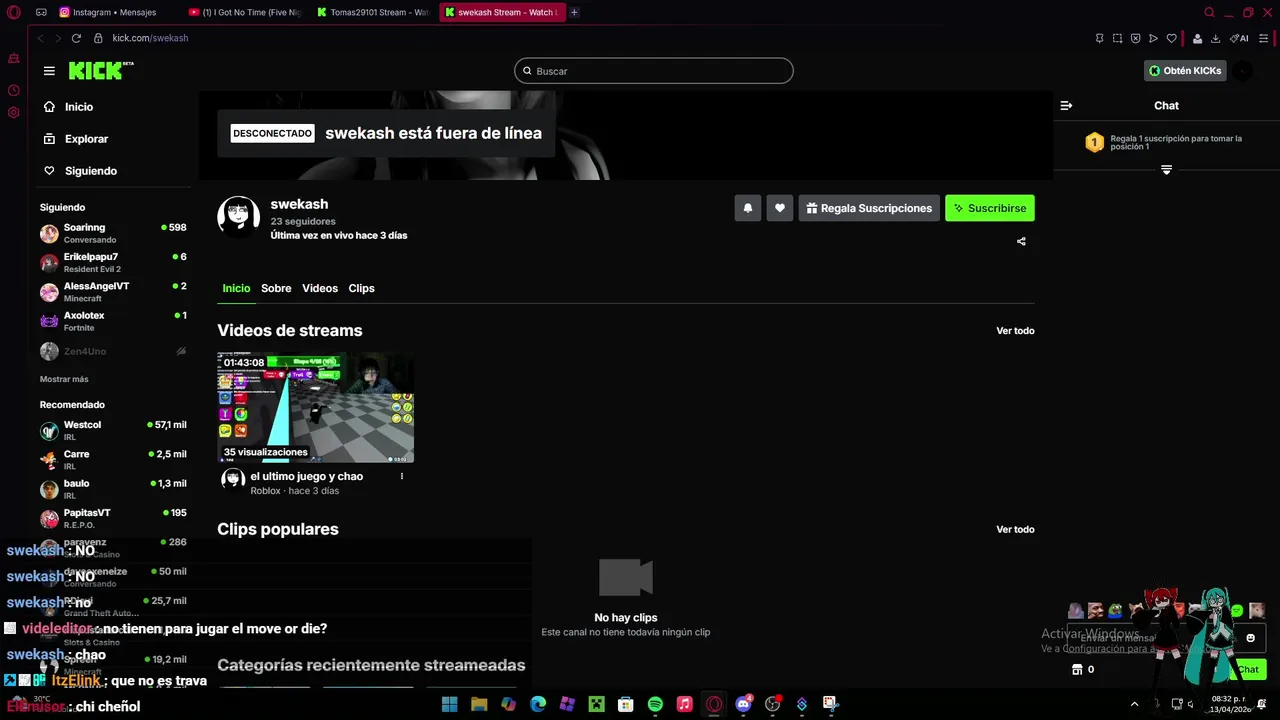Screen dimensions: 1280x720
Task: Collapse the chat panel
Action: point(1066,105)
